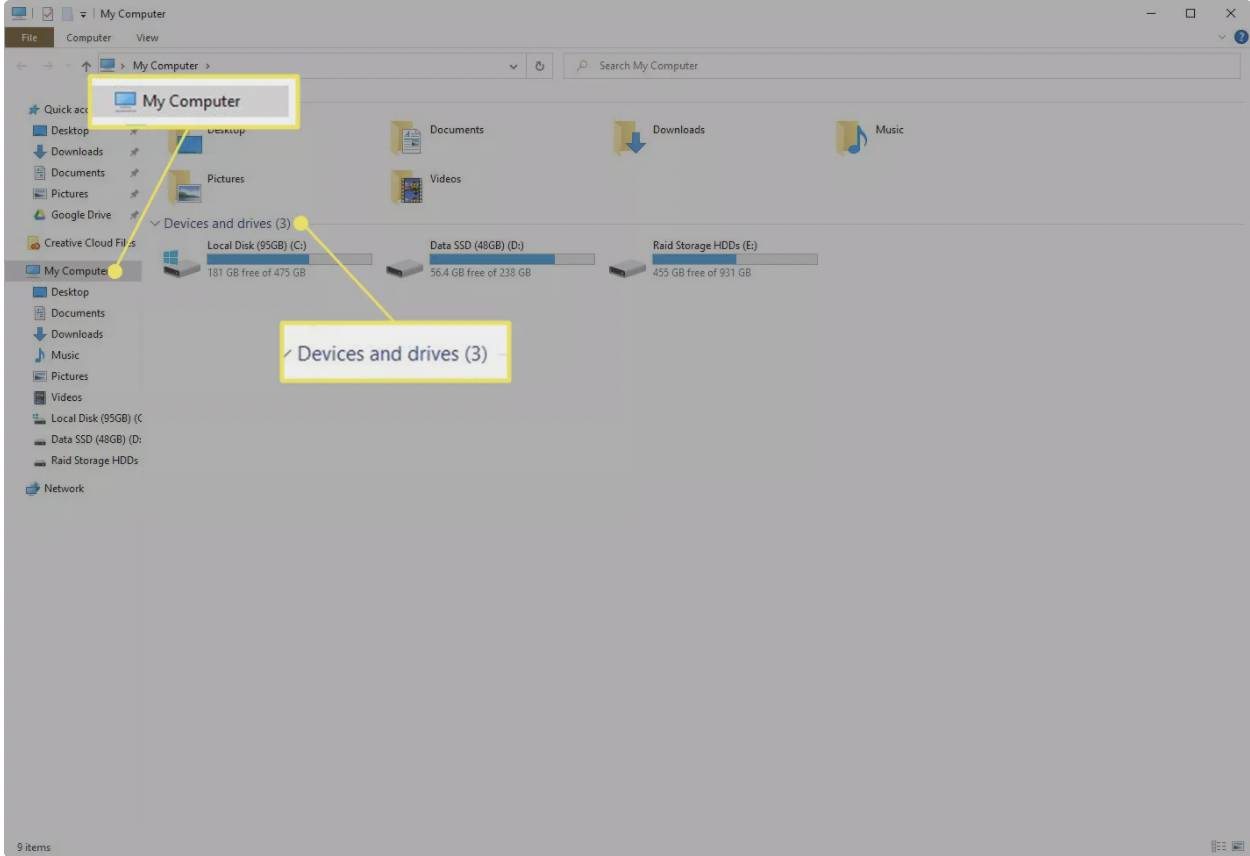Select Google Drive in Quick access
Viewport: 1250px width, 856px height.
tap(81, 215)
